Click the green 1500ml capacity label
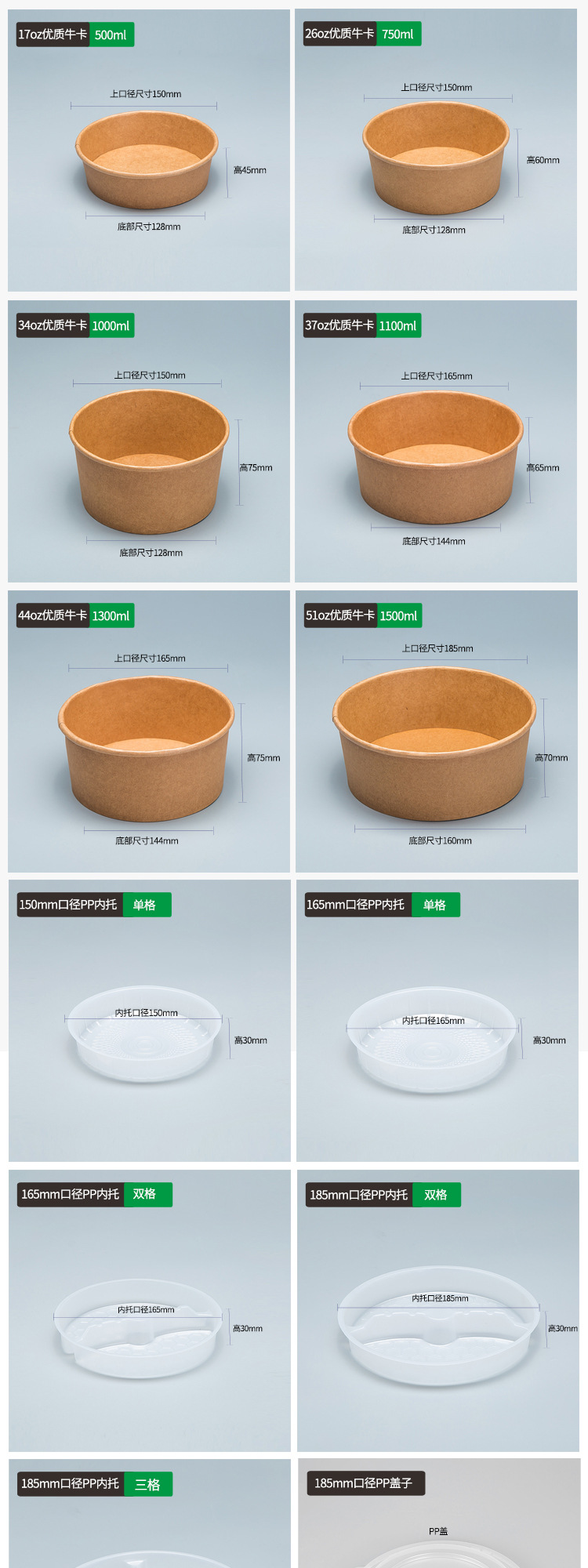Viewport: 588px width, 1568px height. pyautogui.click(x=399, y=615)
